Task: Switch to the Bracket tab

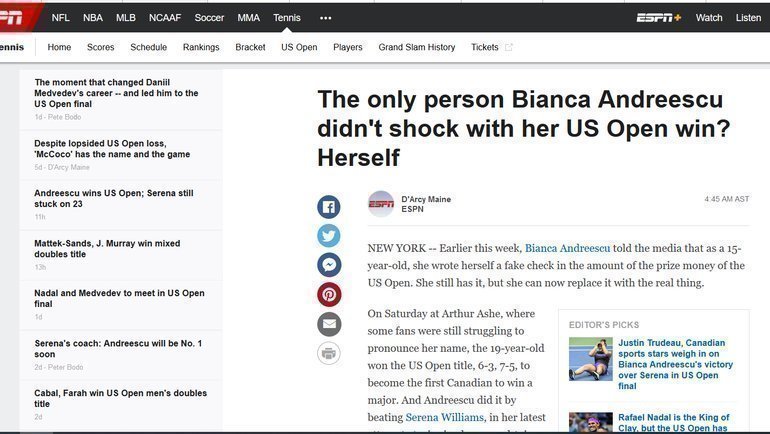Action: pos(250,47)
